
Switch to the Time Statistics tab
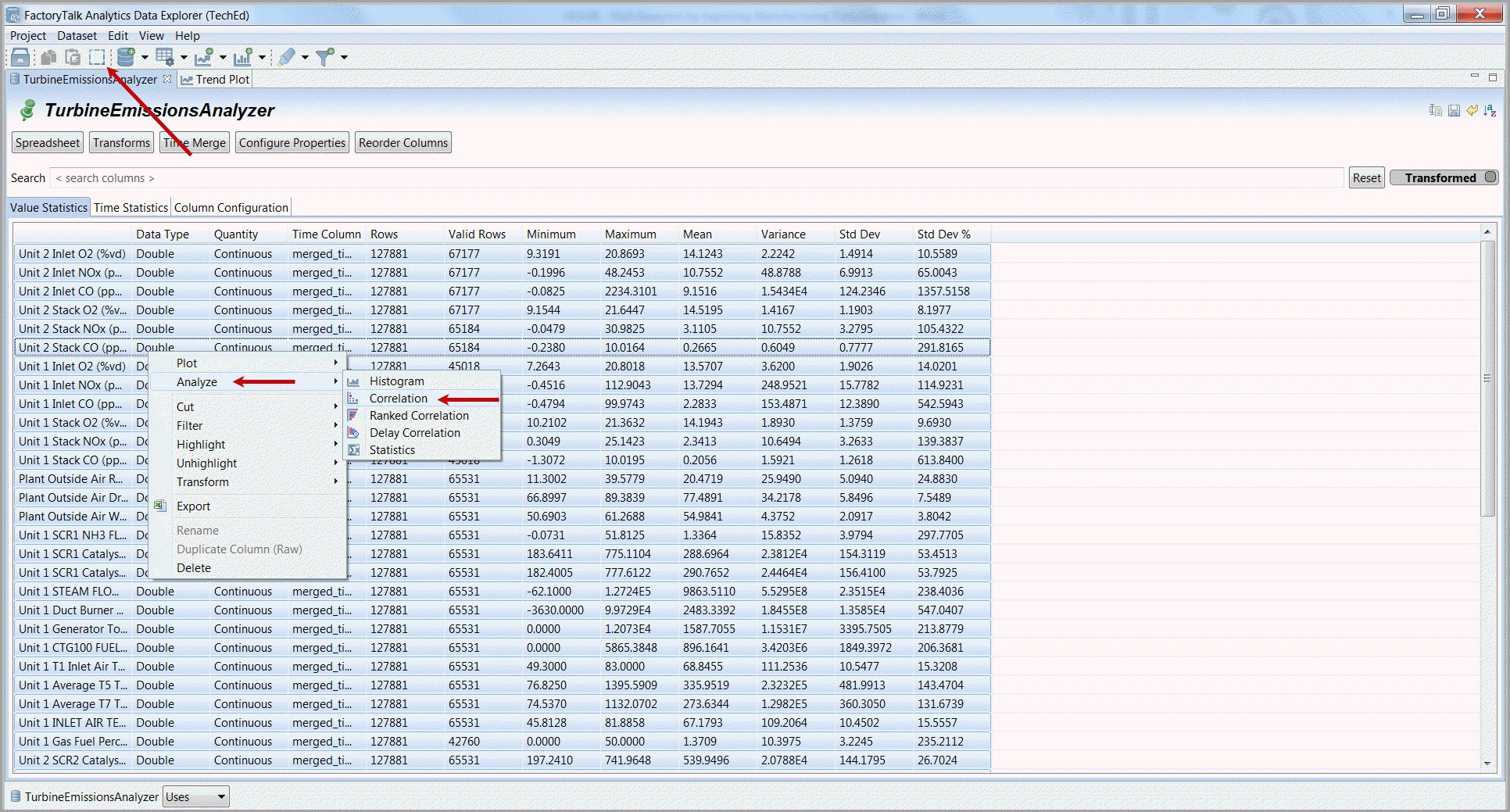[131, 208]
